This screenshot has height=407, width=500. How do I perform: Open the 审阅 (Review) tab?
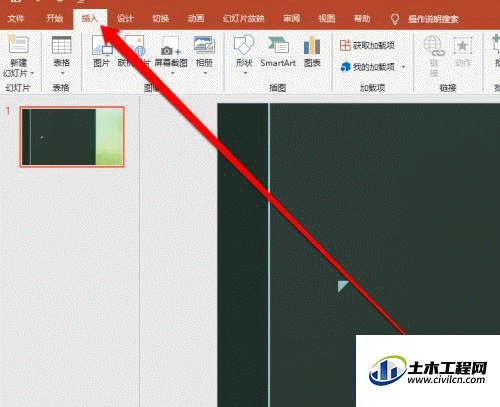pos(291,18)
